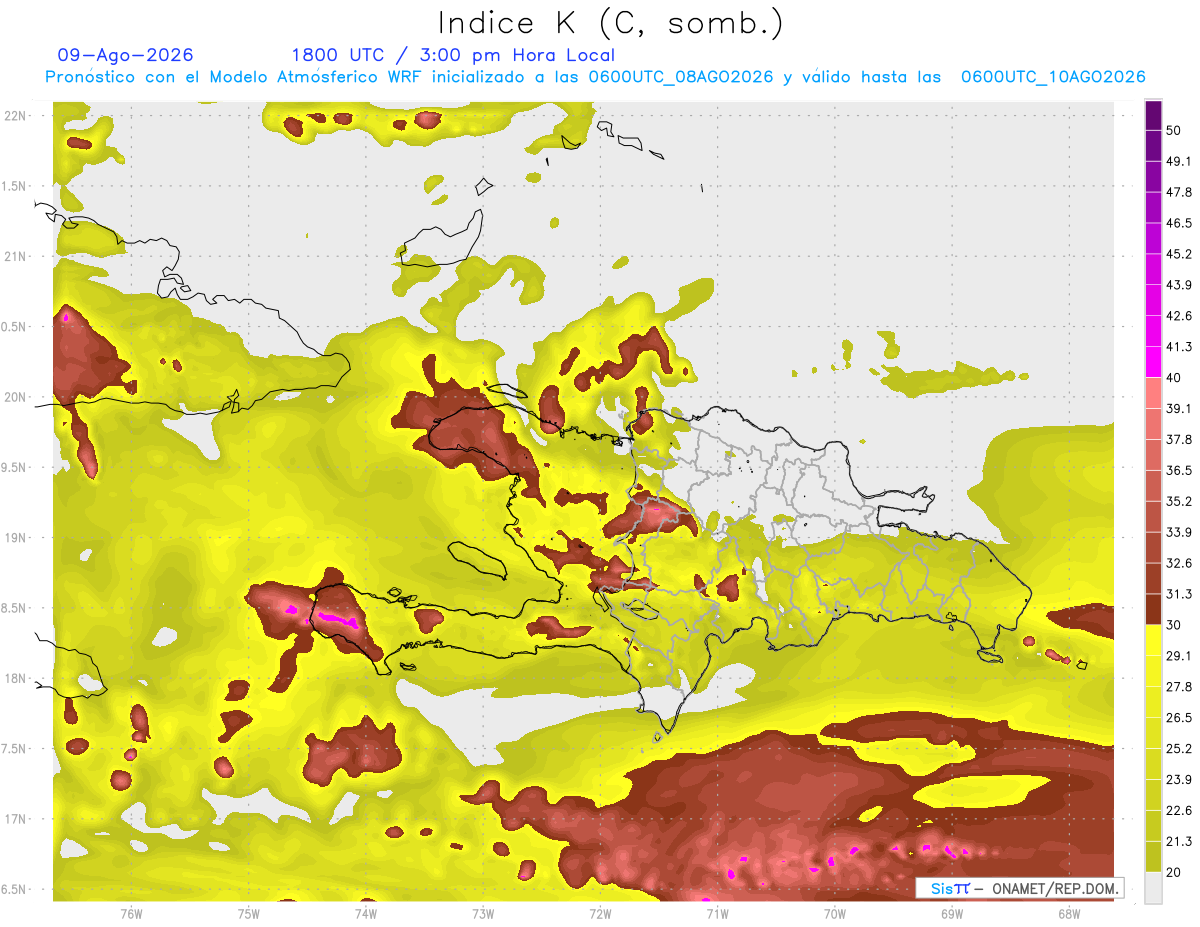The width and height of the screenshot is (1200, 927).
Task: Click the "43.9" color scale label
Action: [x=1179, y=286]
